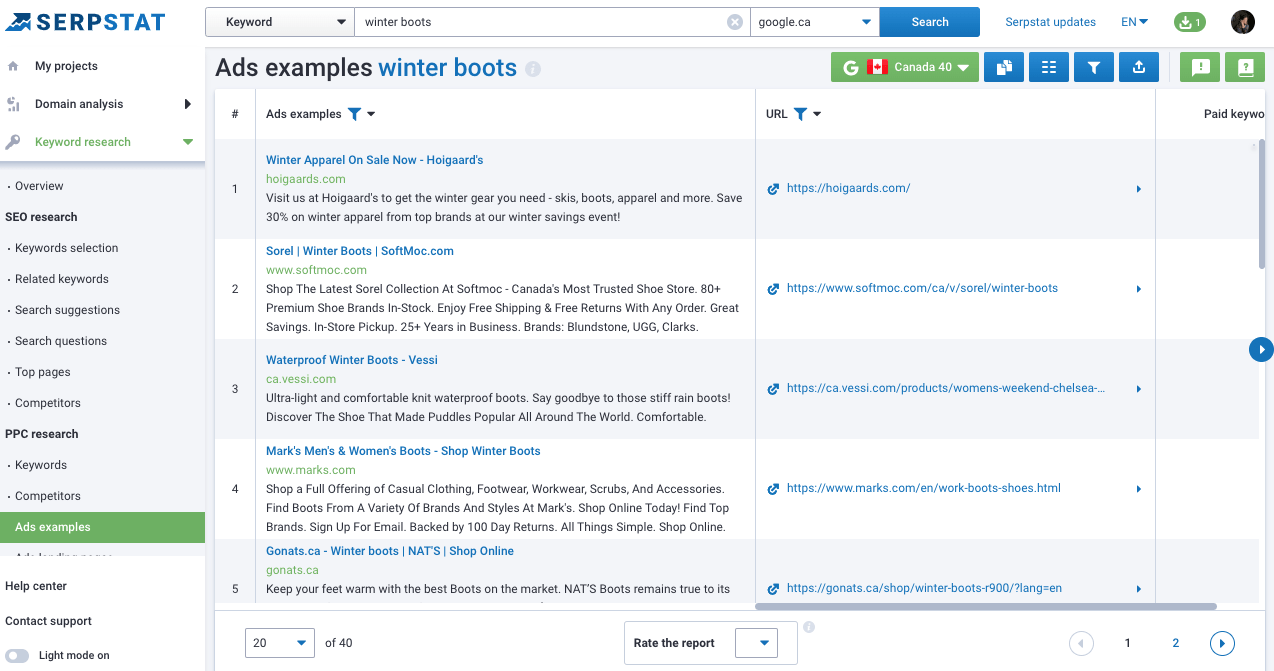Viewport: 1274px width, 671px height.
Task: Open the Help center link
Action: point(36,586)
